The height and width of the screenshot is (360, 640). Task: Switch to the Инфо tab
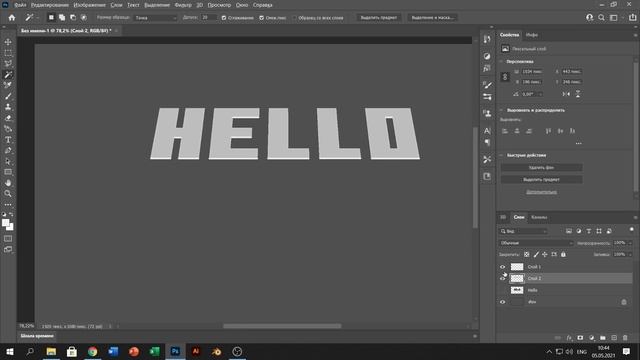[x=531, y=35]
